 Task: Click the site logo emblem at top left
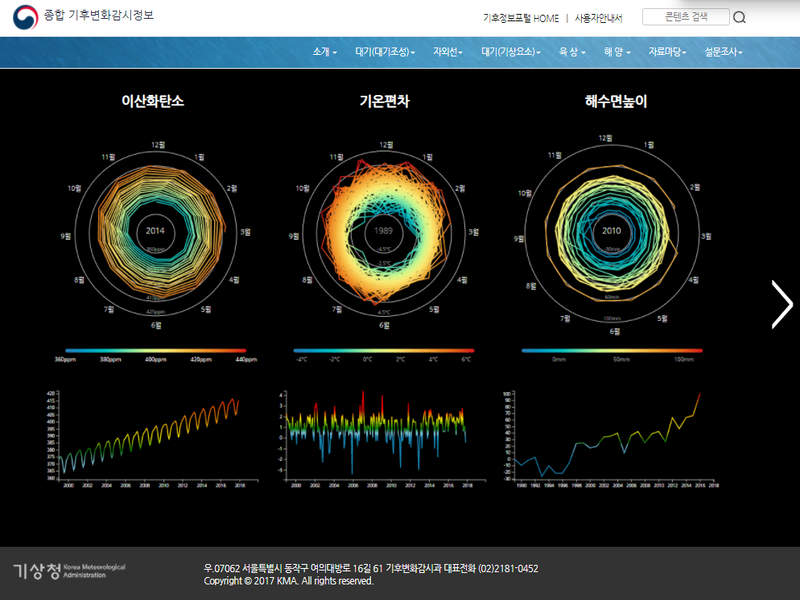tap(24, 18)
